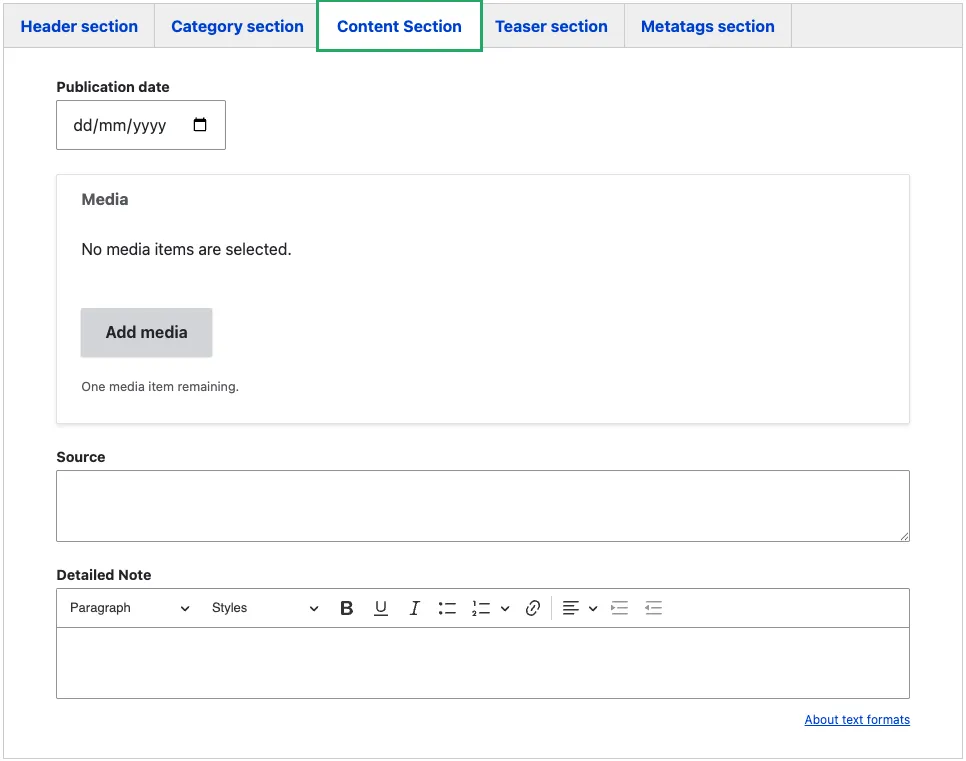The height and width of the screenshot is (761, 966).
Task: Expand text alignment options arrow
Action: pyautogui.click(x=593, y=608)
